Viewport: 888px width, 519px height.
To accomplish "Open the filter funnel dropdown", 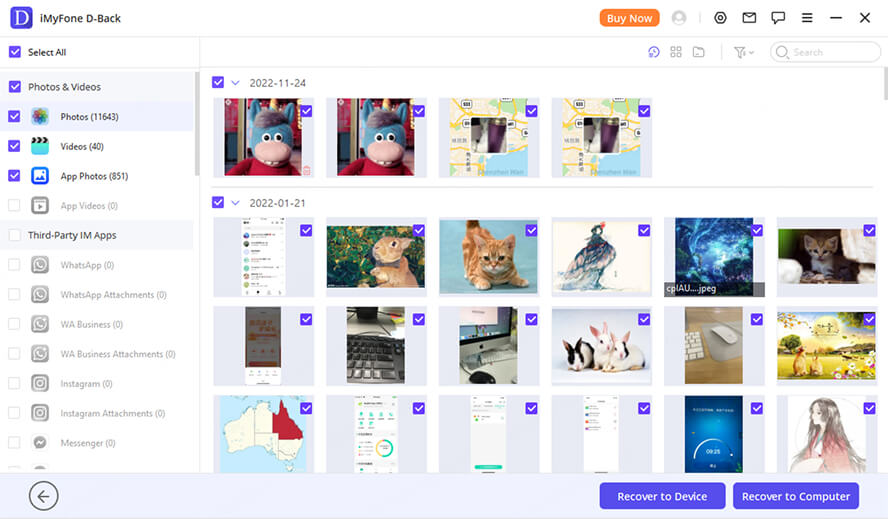I will (x=744, y=52).
